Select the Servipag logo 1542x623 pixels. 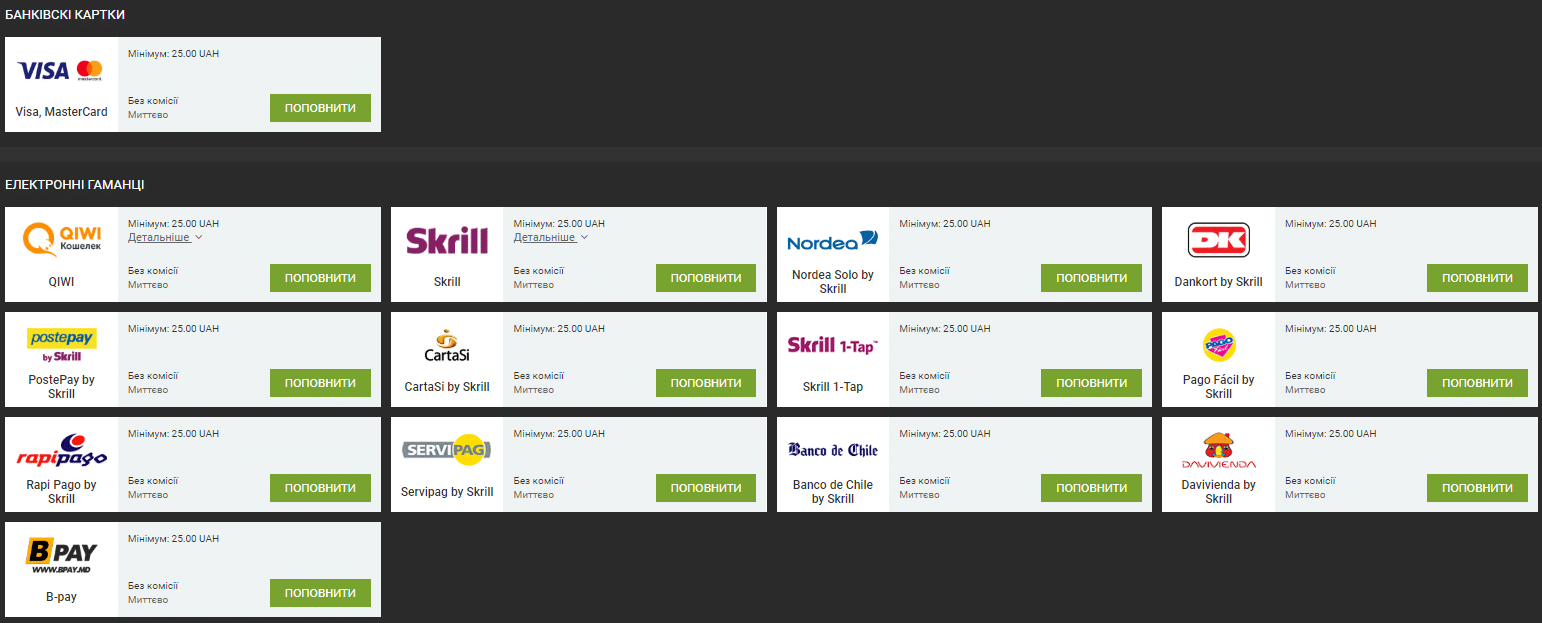[447, 451]
